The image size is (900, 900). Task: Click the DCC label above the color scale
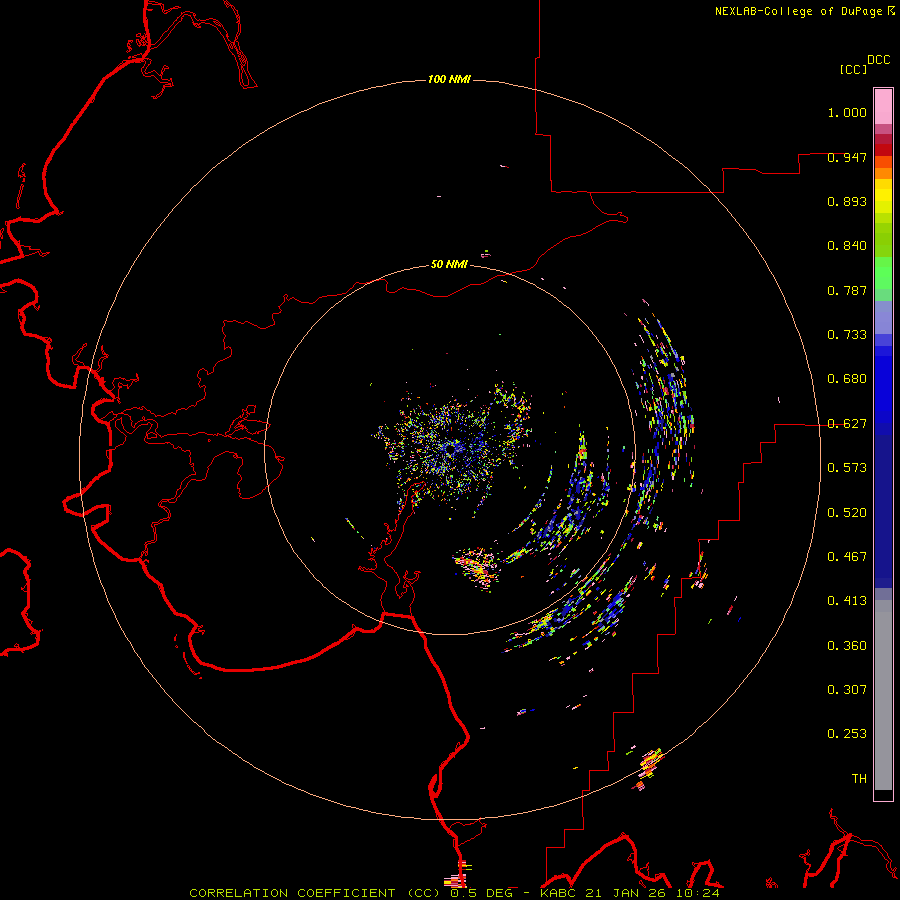(x=878, y=60)
